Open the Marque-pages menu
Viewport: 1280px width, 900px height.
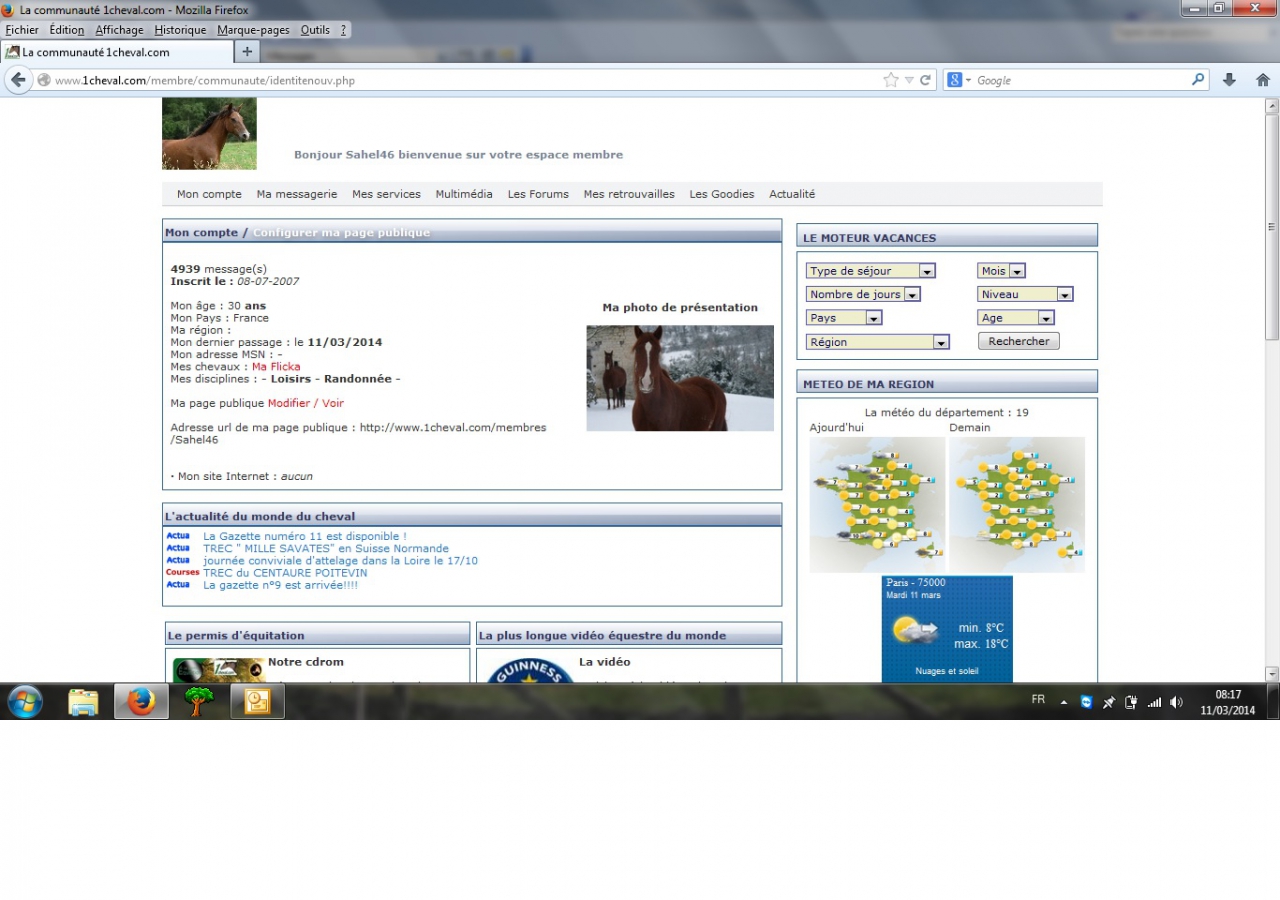(x=253, y=30)
